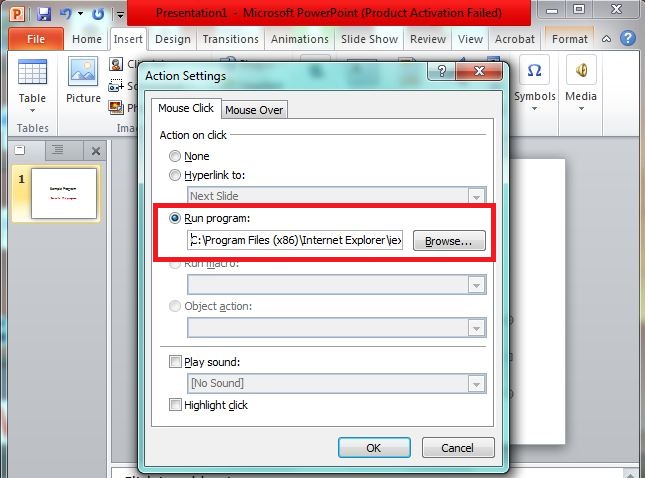
Task: Click the Action Settings help question mark button
Action: 442,72
